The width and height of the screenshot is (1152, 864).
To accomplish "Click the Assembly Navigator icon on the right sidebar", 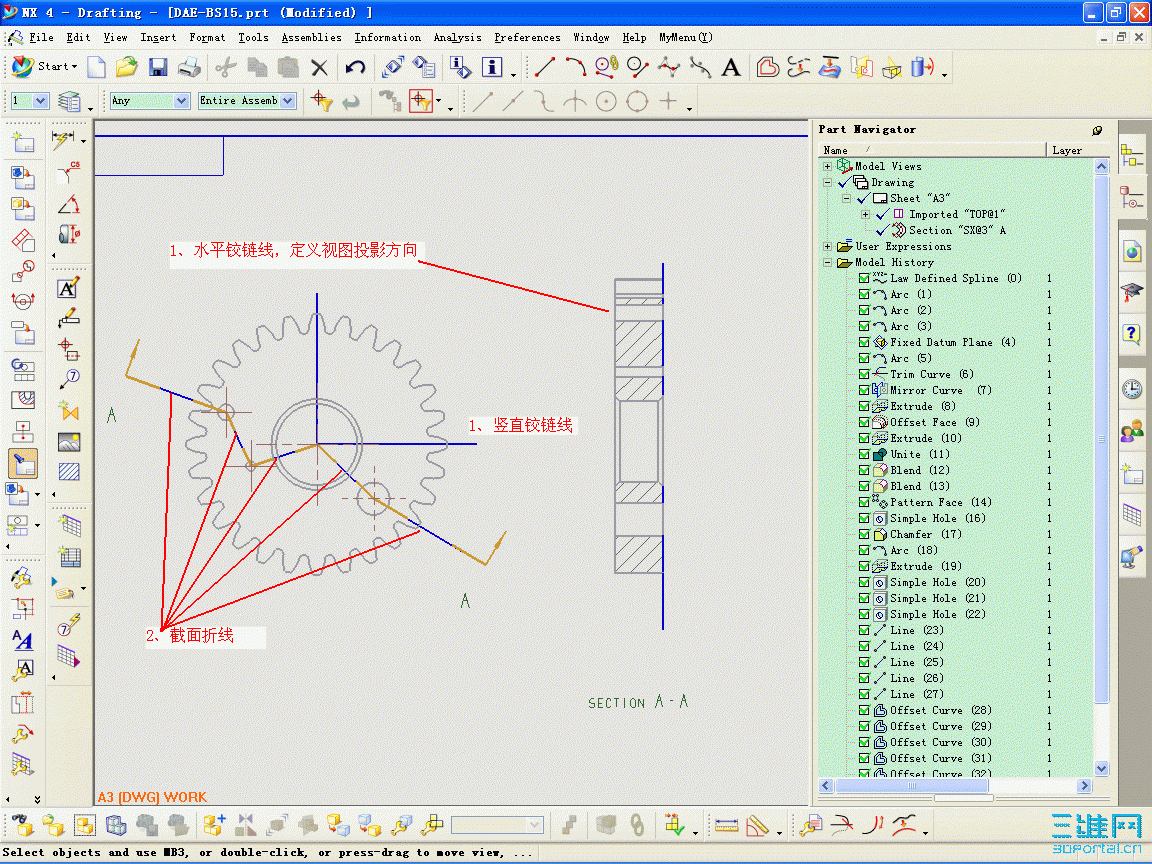I will click(x=1132, y=154).
